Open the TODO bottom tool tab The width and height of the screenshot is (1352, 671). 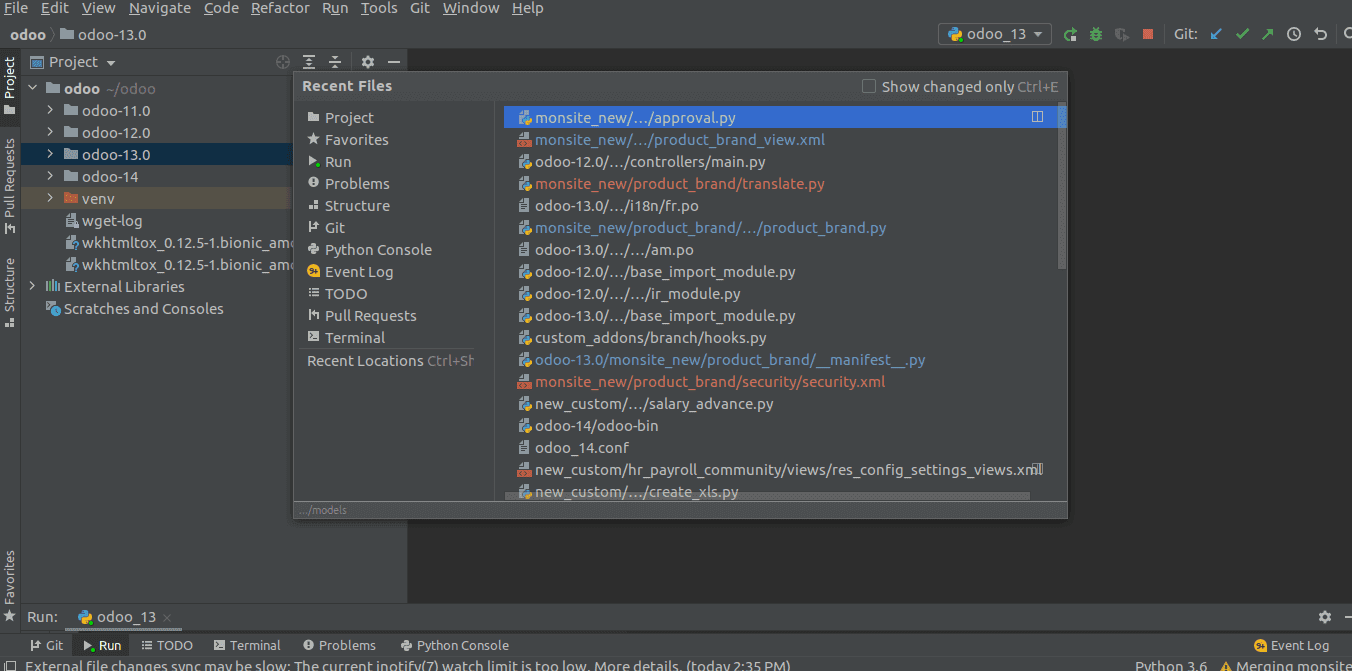[166, 645]
